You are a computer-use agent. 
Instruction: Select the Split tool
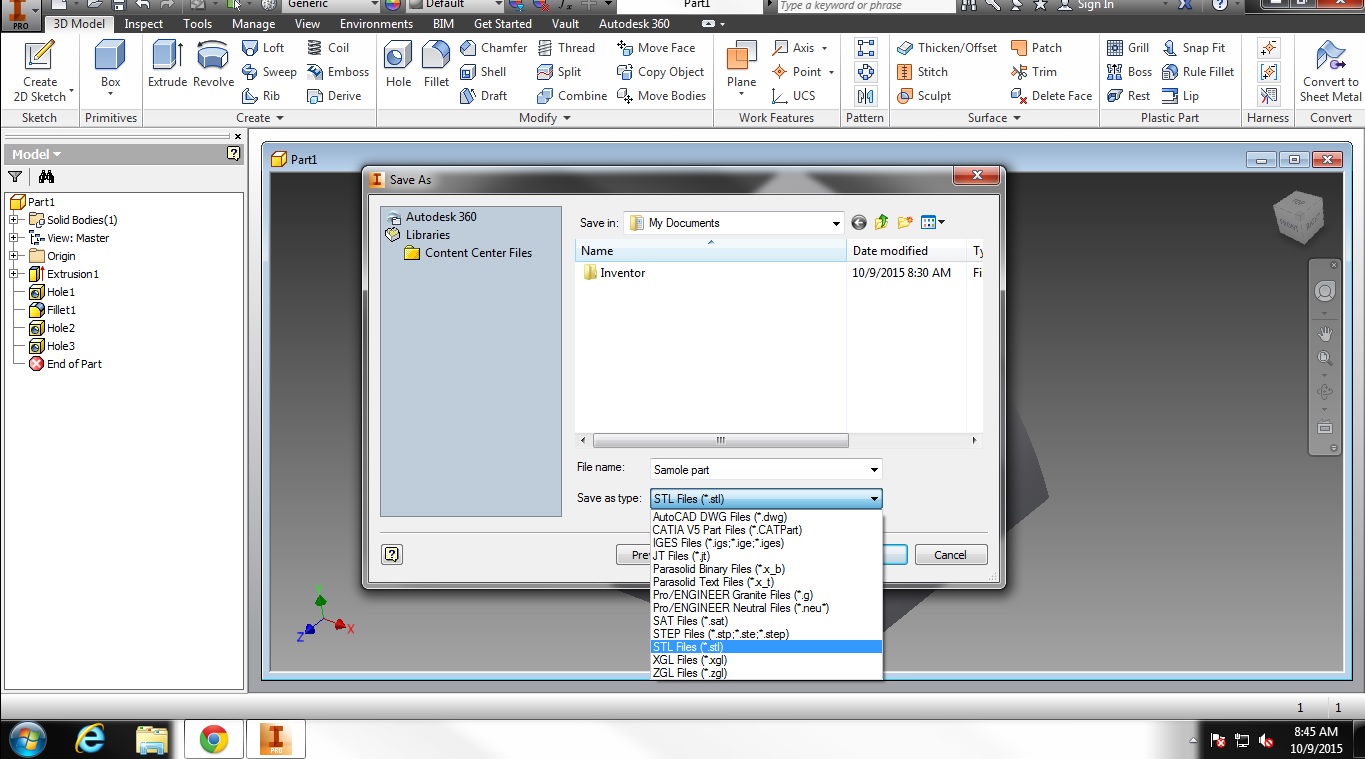[559, 72]
